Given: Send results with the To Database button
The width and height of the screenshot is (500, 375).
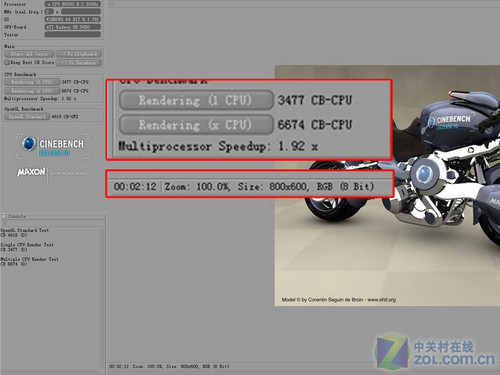Looking at the screenshot, I should 79,63.
